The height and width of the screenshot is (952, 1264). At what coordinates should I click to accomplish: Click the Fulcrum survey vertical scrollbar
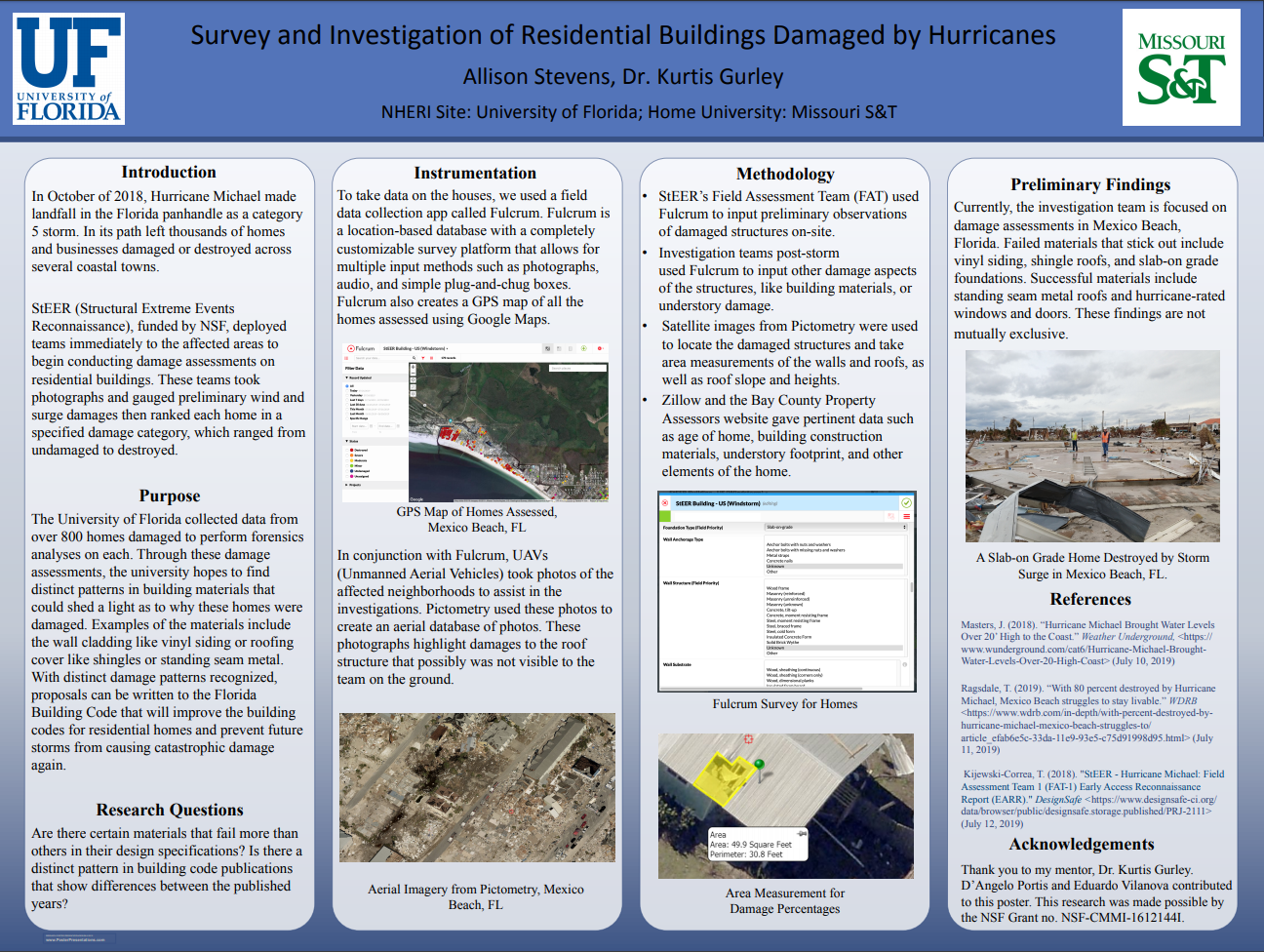click(x=912, y=587)
